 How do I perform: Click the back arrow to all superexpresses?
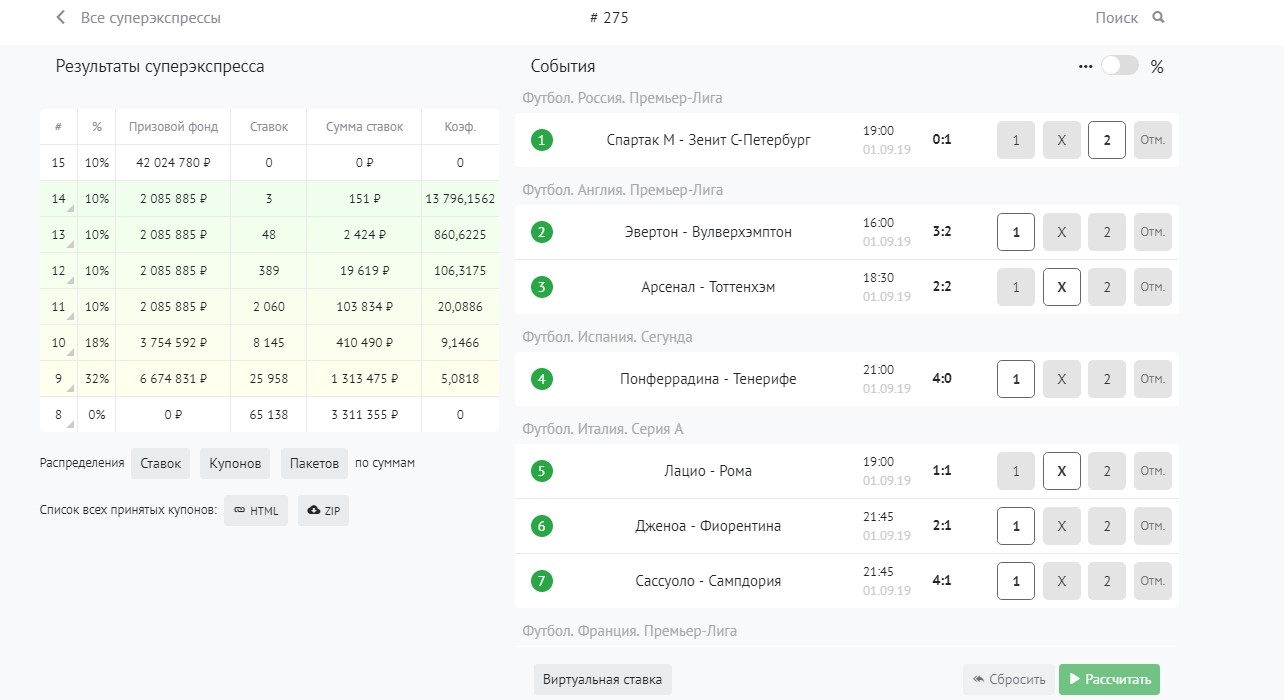[61, 18]
